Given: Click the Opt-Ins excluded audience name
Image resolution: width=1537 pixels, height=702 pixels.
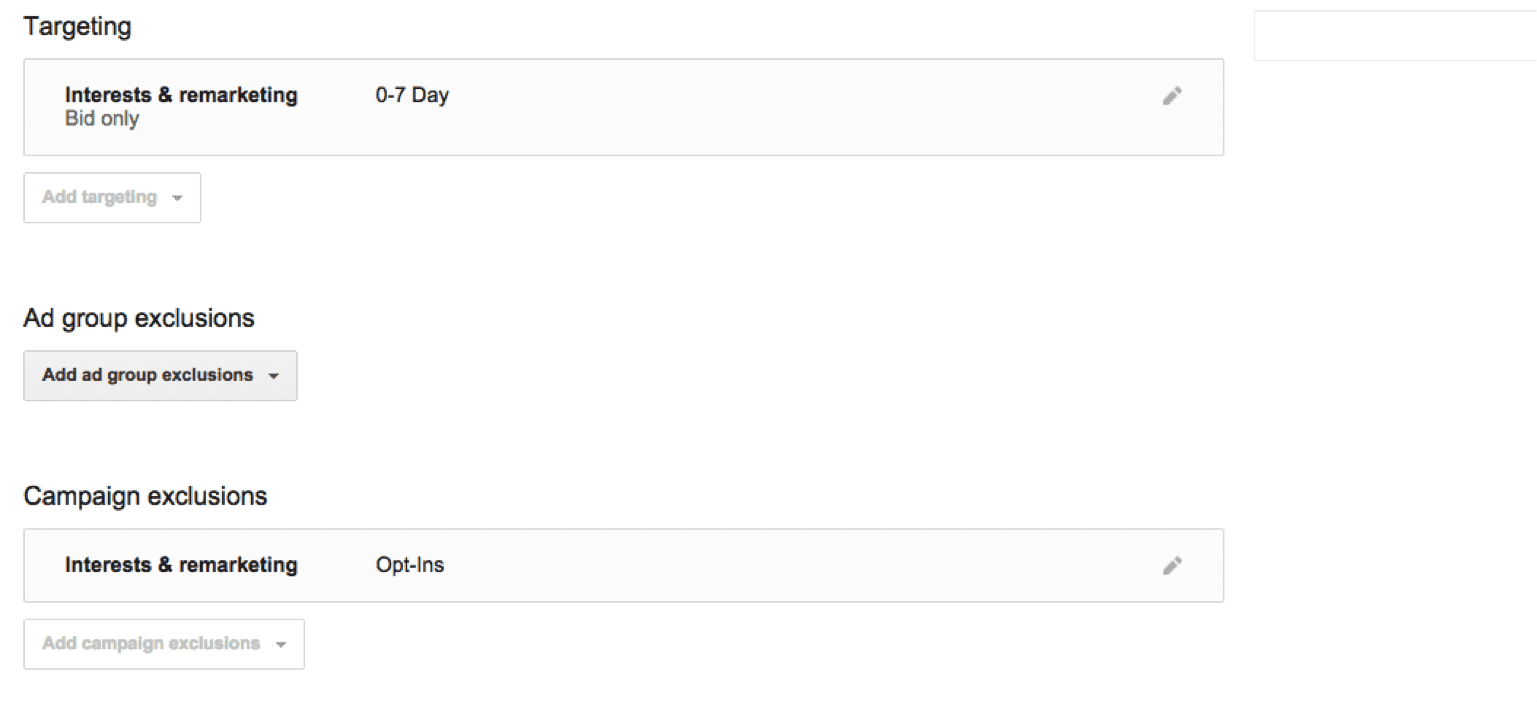Looking at the screenshot, I should 410,565.
